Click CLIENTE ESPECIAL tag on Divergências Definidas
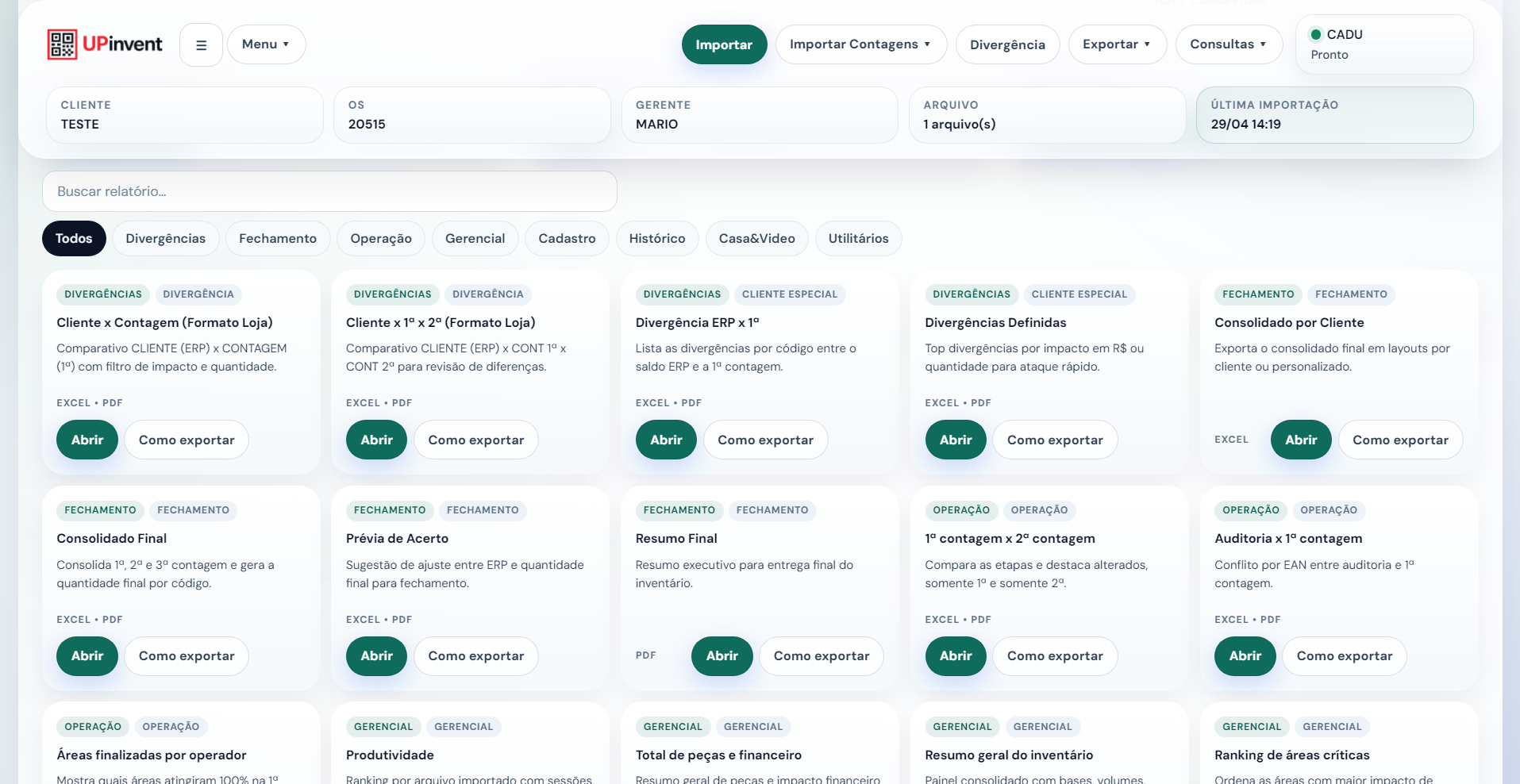The image size is (1520, 784). (1079, 294)
